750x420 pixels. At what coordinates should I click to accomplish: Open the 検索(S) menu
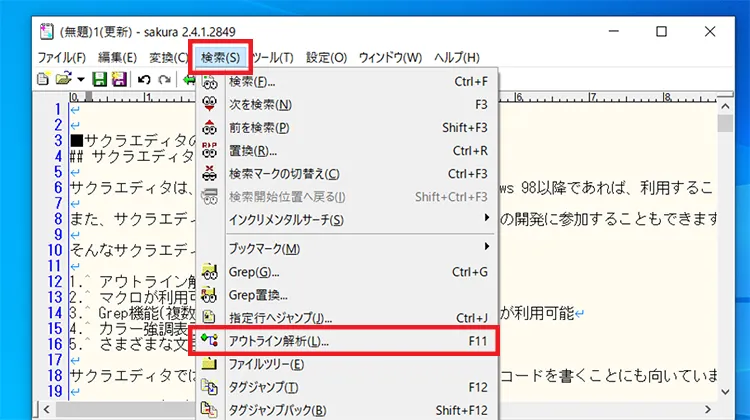point(221,57)
